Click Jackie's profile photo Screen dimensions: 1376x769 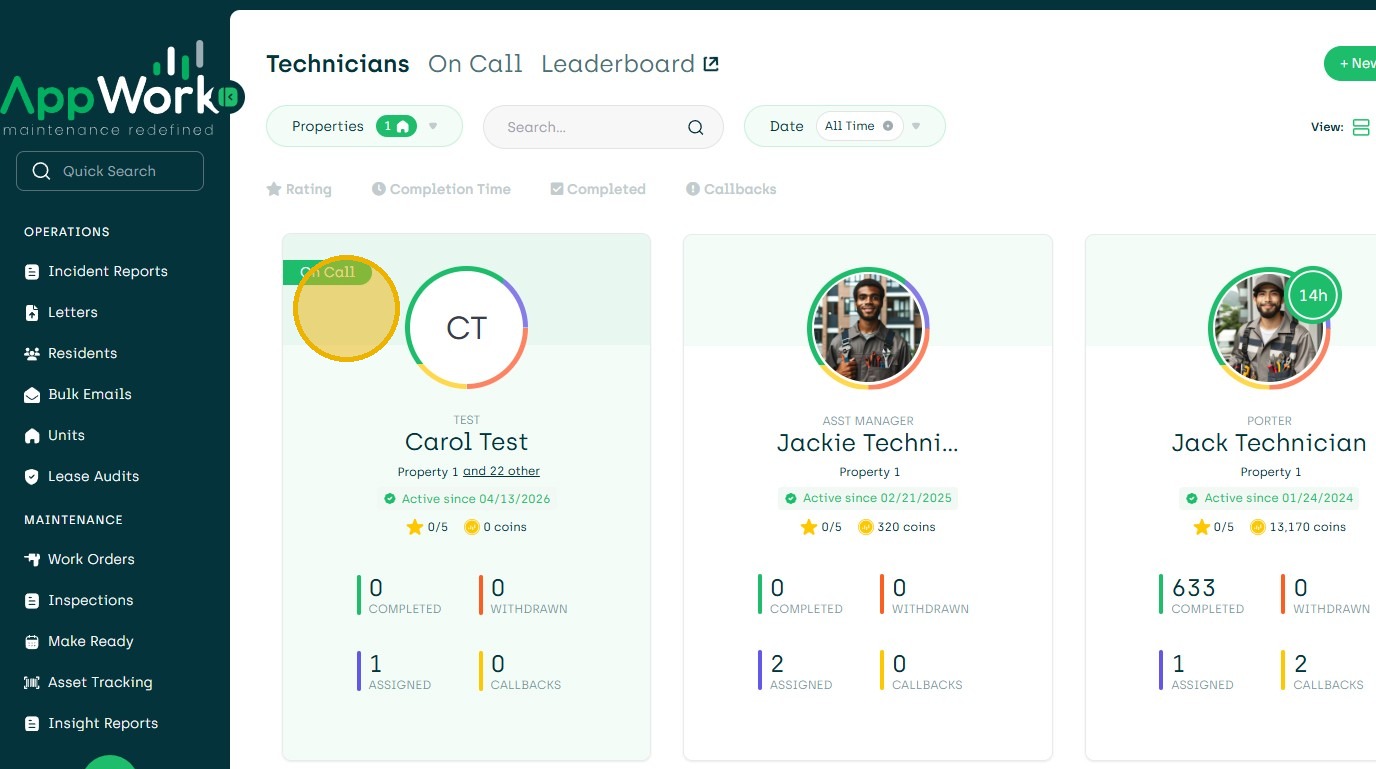[x=868, y=327]
